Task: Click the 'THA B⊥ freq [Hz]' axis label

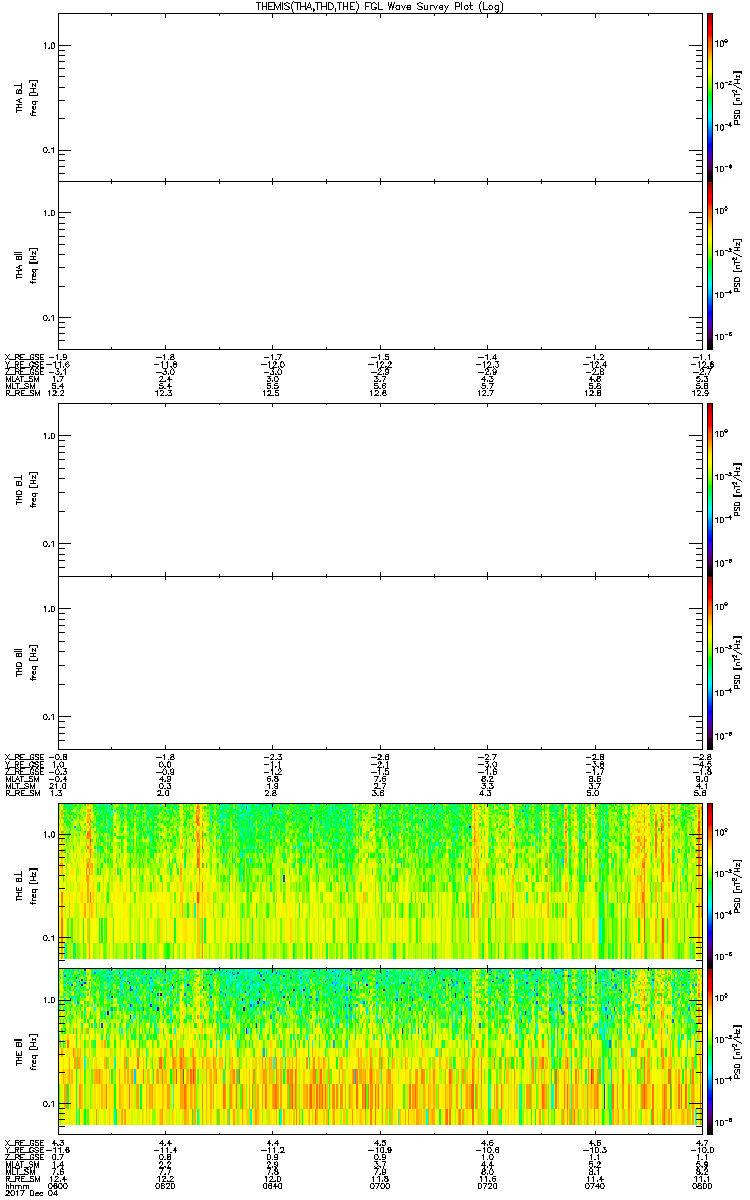Action: (x=26, y=97)
